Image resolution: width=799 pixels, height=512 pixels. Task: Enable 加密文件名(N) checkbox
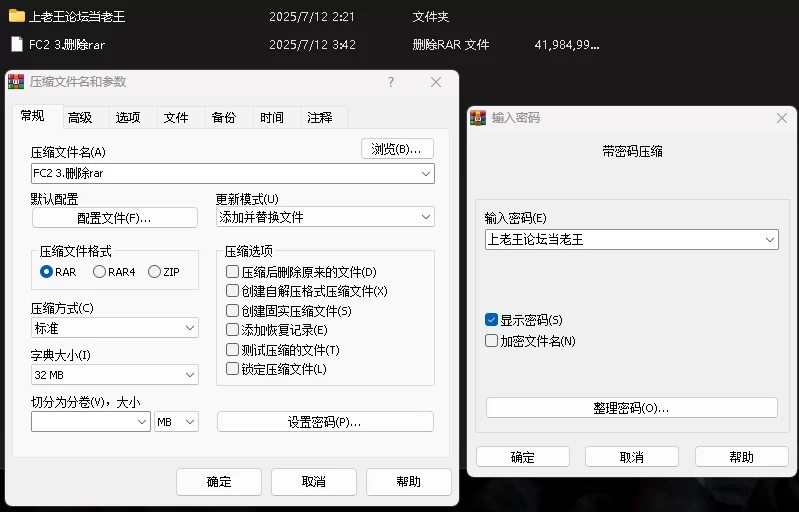coord(491,341)
